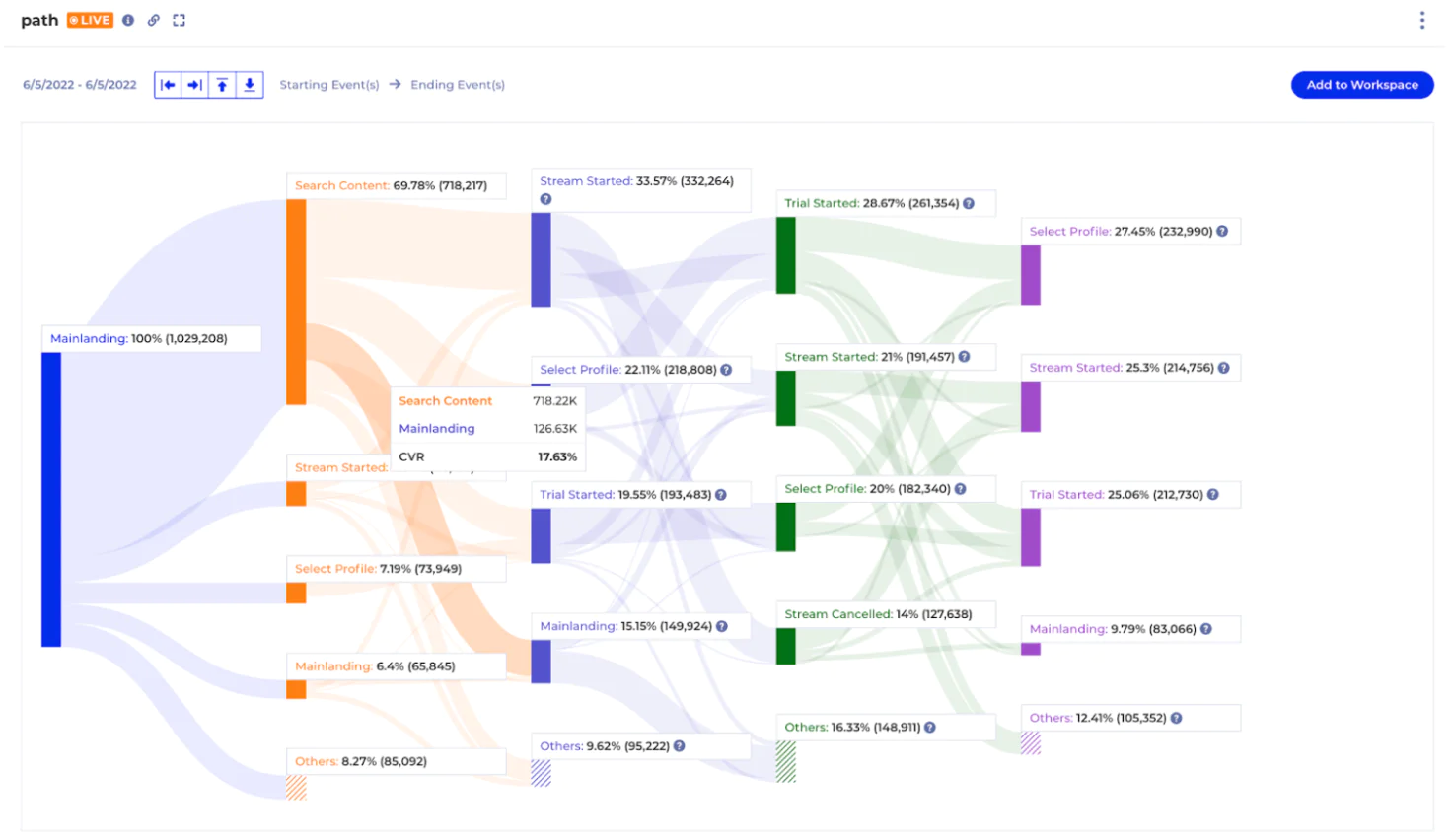The height and width of the screenshot is (840, 1452).
Task: Open the info tooltip beside the path title
Action: point(128,20)
